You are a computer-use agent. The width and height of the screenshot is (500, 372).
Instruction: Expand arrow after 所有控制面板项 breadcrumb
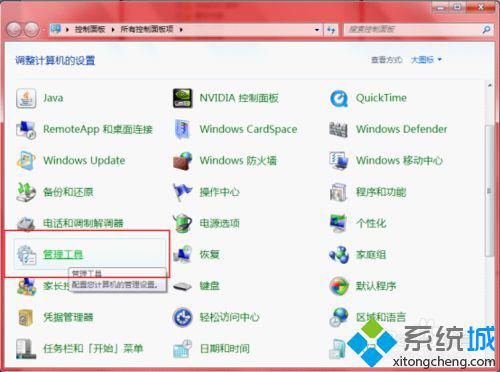(181, 30)
